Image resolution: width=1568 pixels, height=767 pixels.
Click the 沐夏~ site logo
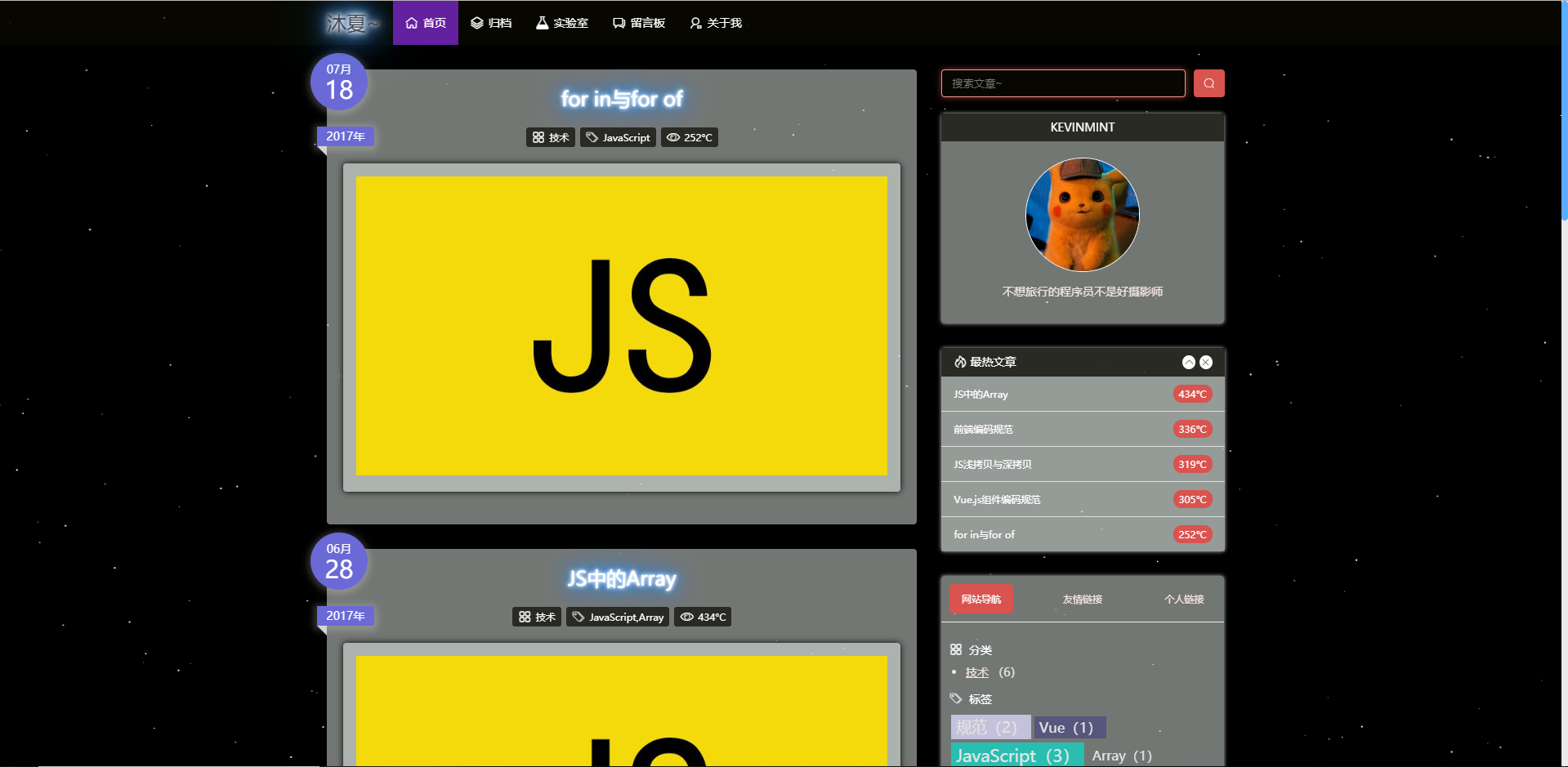tap(352, 23)
